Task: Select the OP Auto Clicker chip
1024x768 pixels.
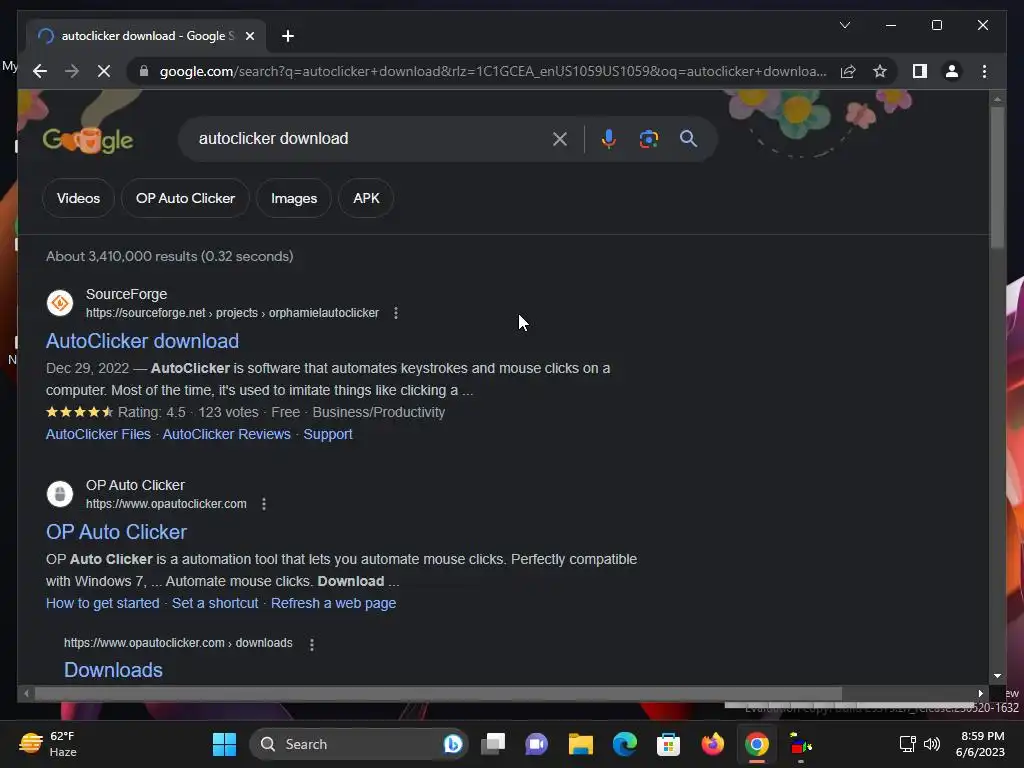Action: point(185,198)
